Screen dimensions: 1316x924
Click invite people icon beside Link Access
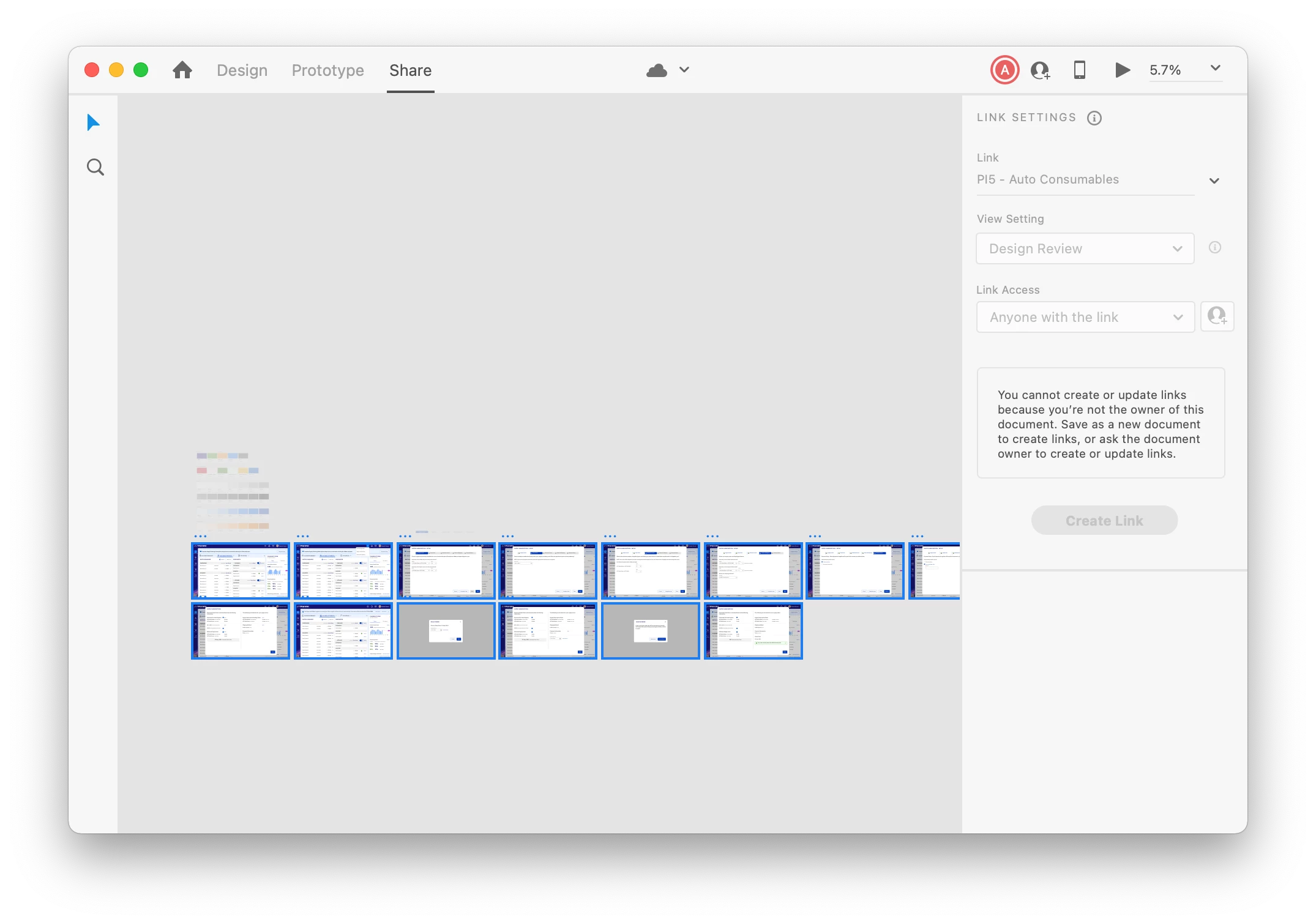click(1217, 316)
